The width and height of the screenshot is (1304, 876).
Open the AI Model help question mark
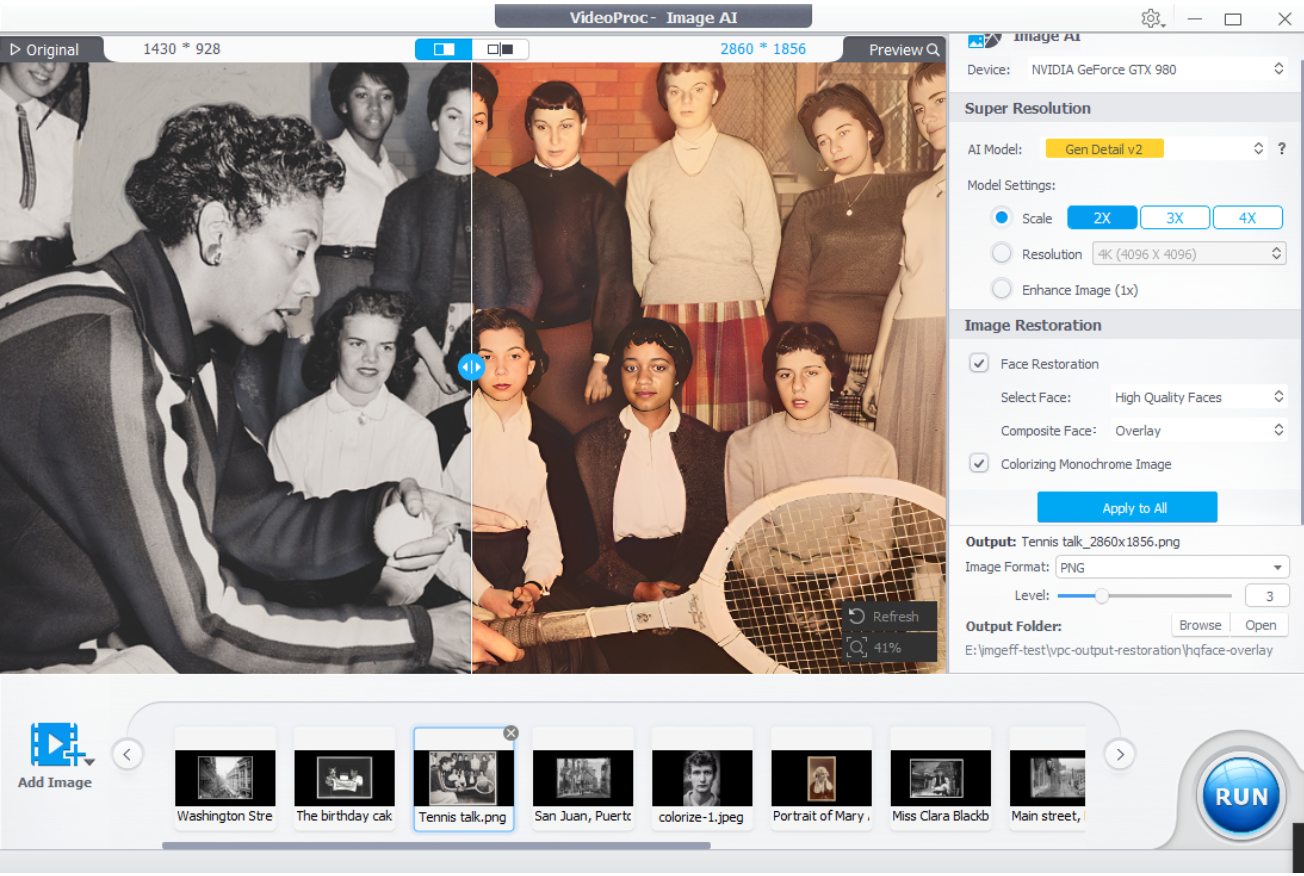1282,149
